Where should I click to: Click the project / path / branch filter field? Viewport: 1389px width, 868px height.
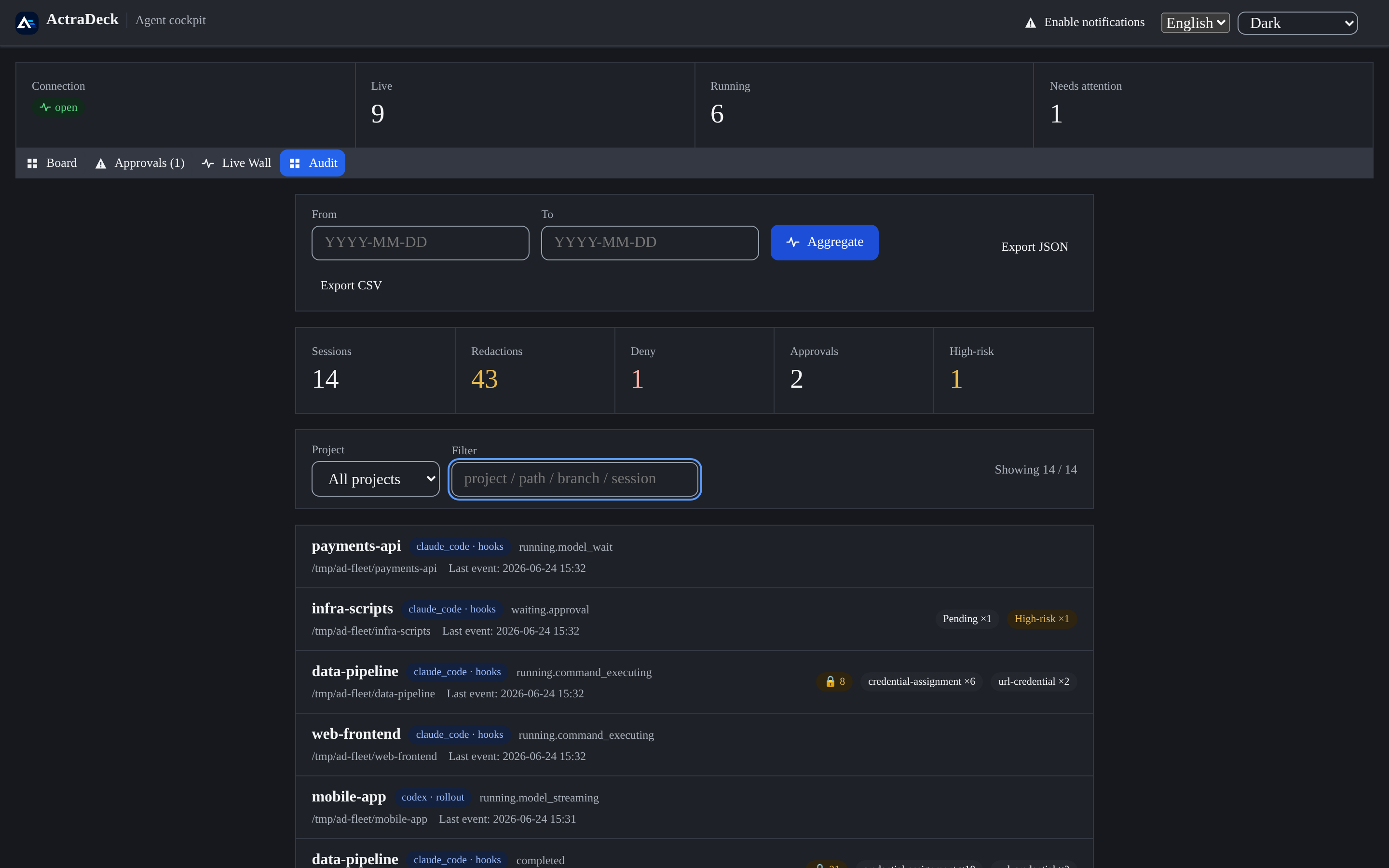point(574,479)
